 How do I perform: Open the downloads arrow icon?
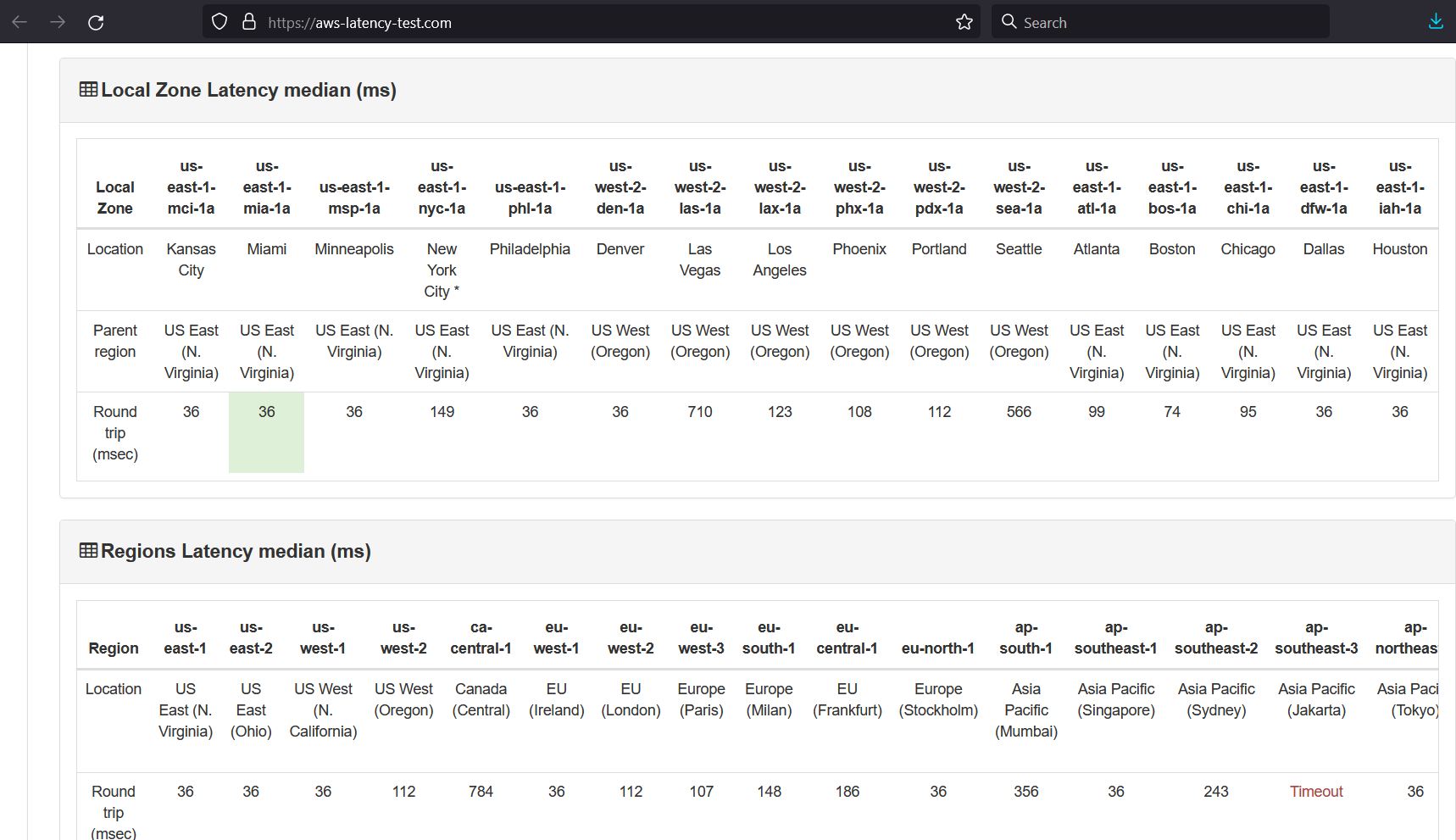[x=1436, y=22]
